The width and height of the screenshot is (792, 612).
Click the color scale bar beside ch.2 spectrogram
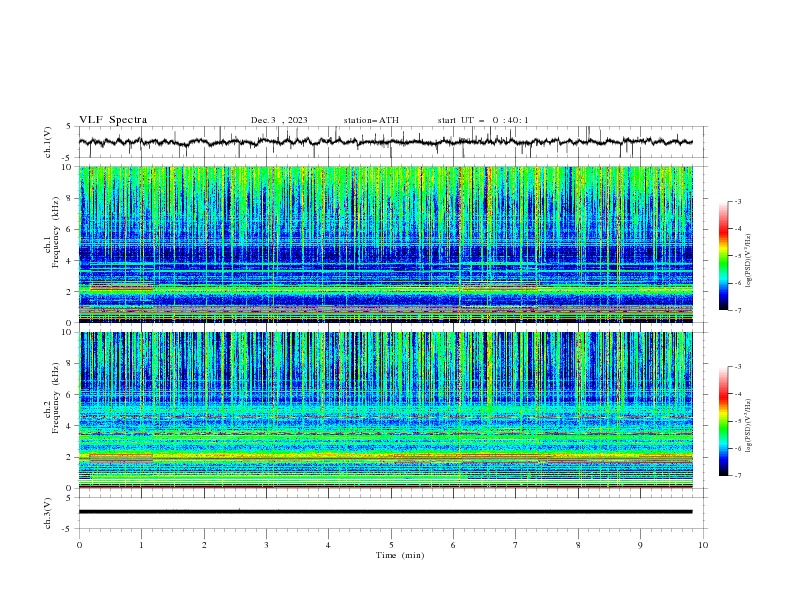point(723,421)
